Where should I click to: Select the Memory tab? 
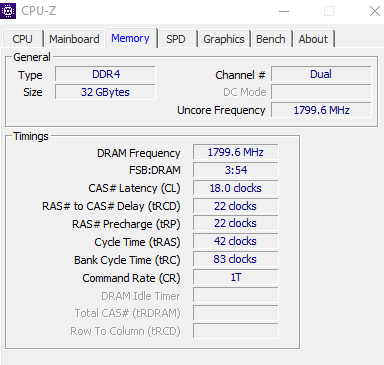(131, 38)
